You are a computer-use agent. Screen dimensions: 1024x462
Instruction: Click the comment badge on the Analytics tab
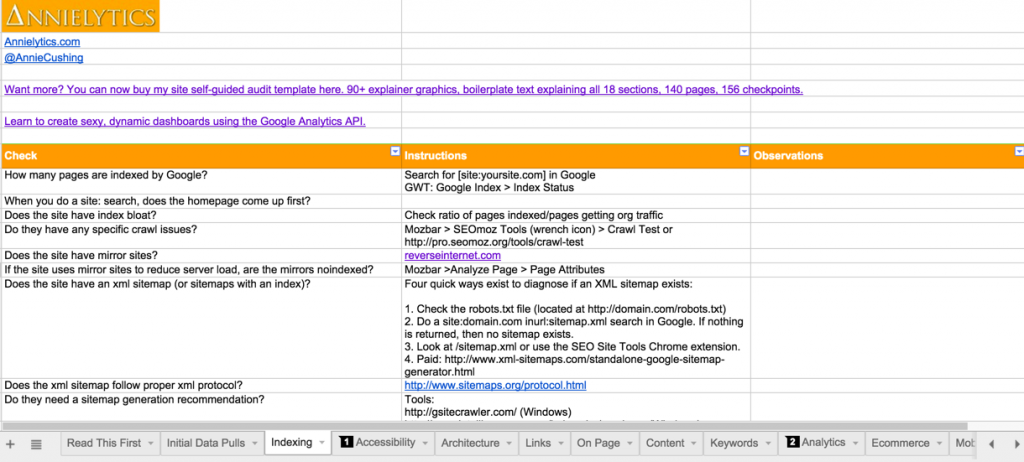[792, 442]
